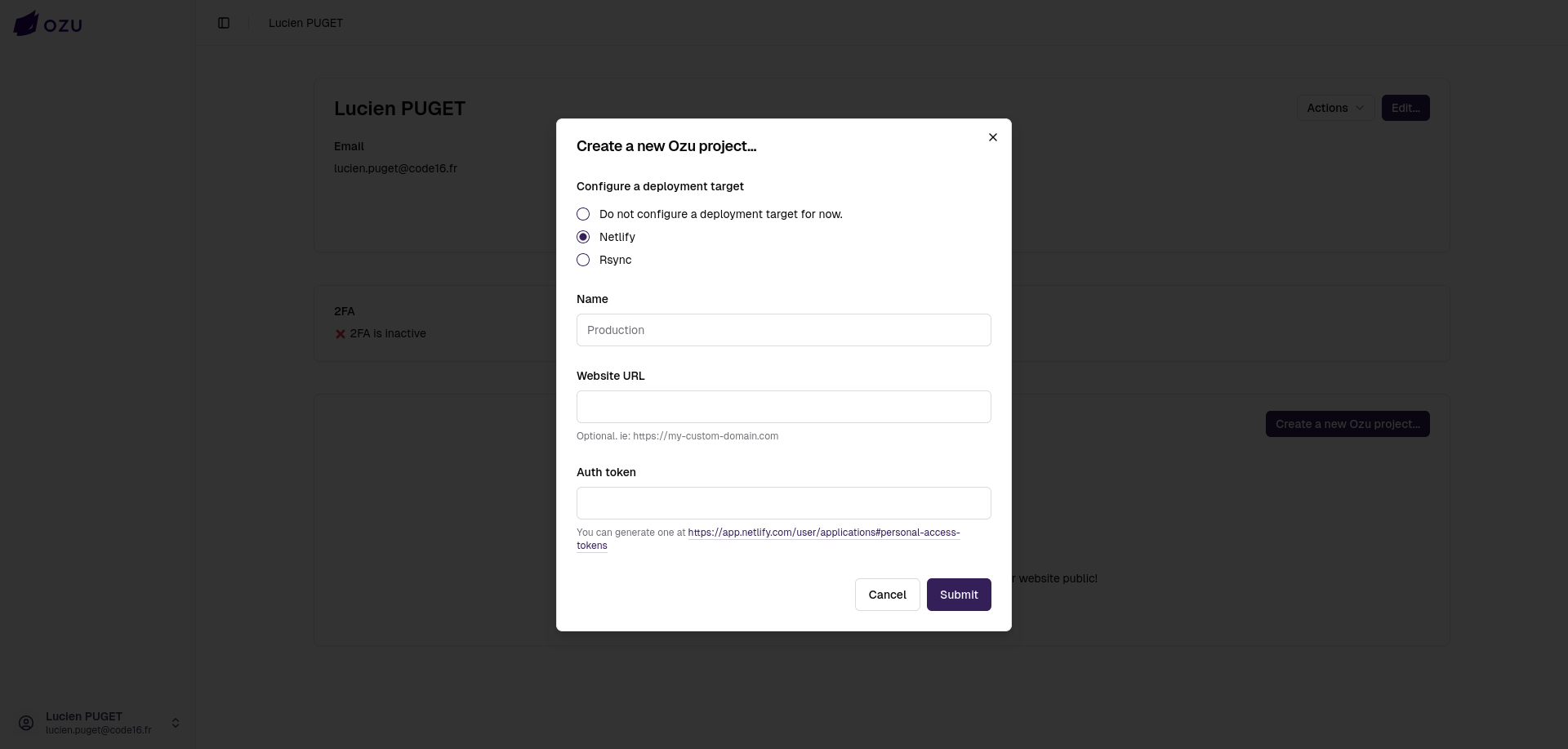
Task: Click the Ozu logo
Action: coord(47,23)
